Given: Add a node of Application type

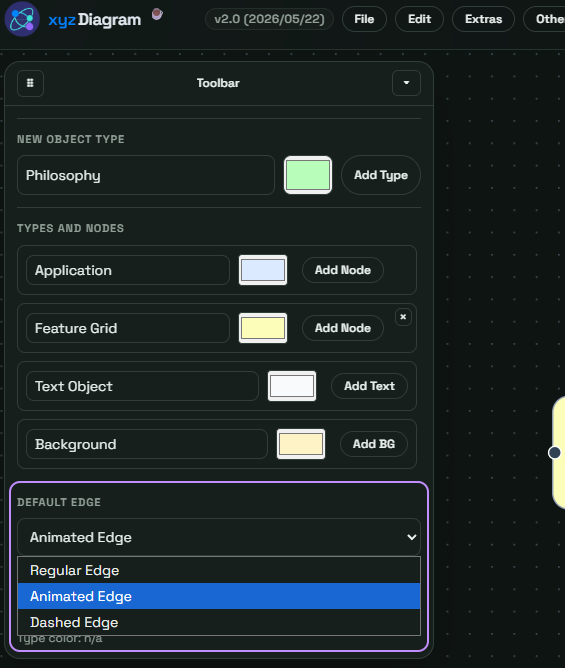Looking at the screenshot, I should click(x=343, y=270).
